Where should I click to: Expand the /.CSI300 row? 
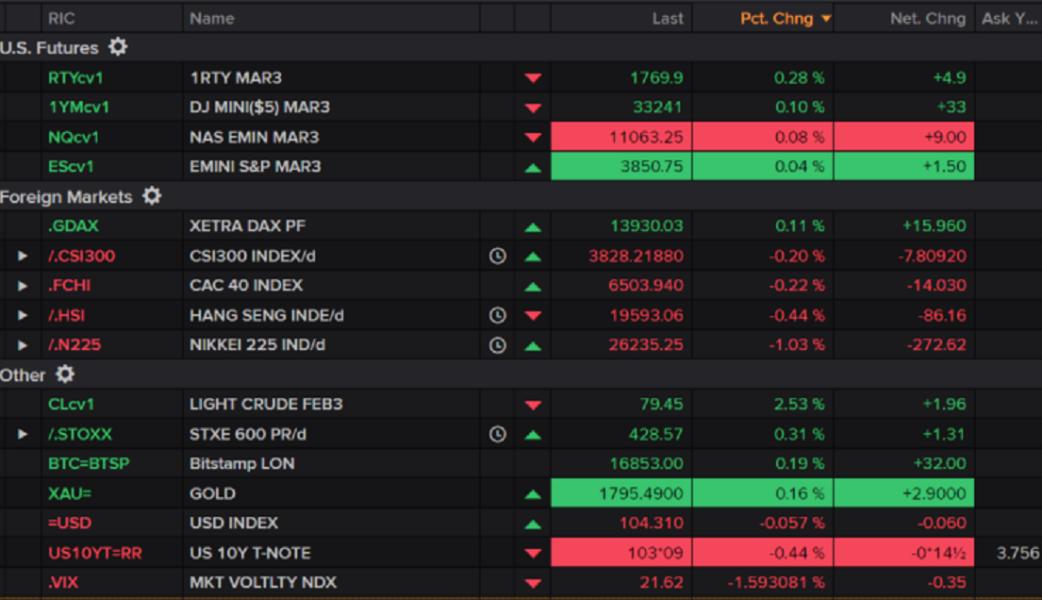23,256
